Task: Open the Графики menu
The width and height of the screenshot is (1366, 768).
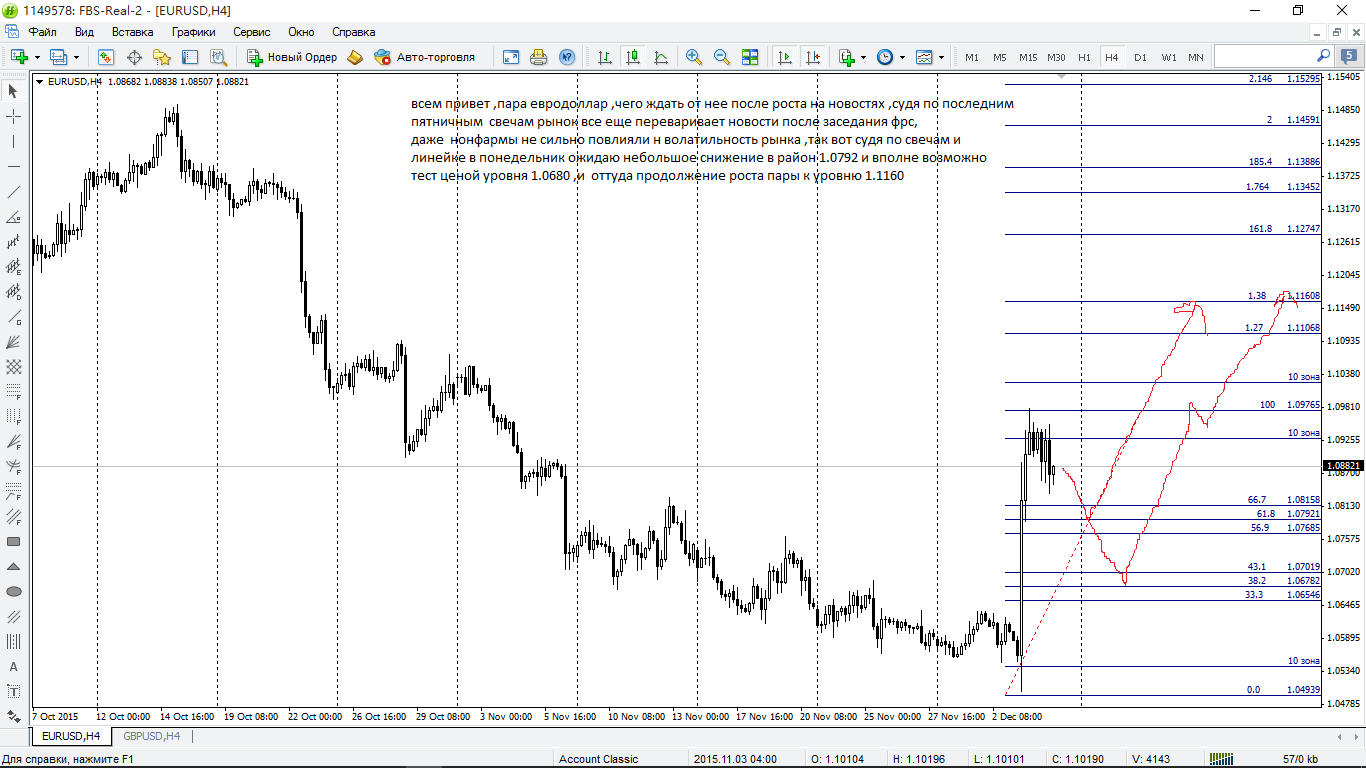Action: (193, 32)
